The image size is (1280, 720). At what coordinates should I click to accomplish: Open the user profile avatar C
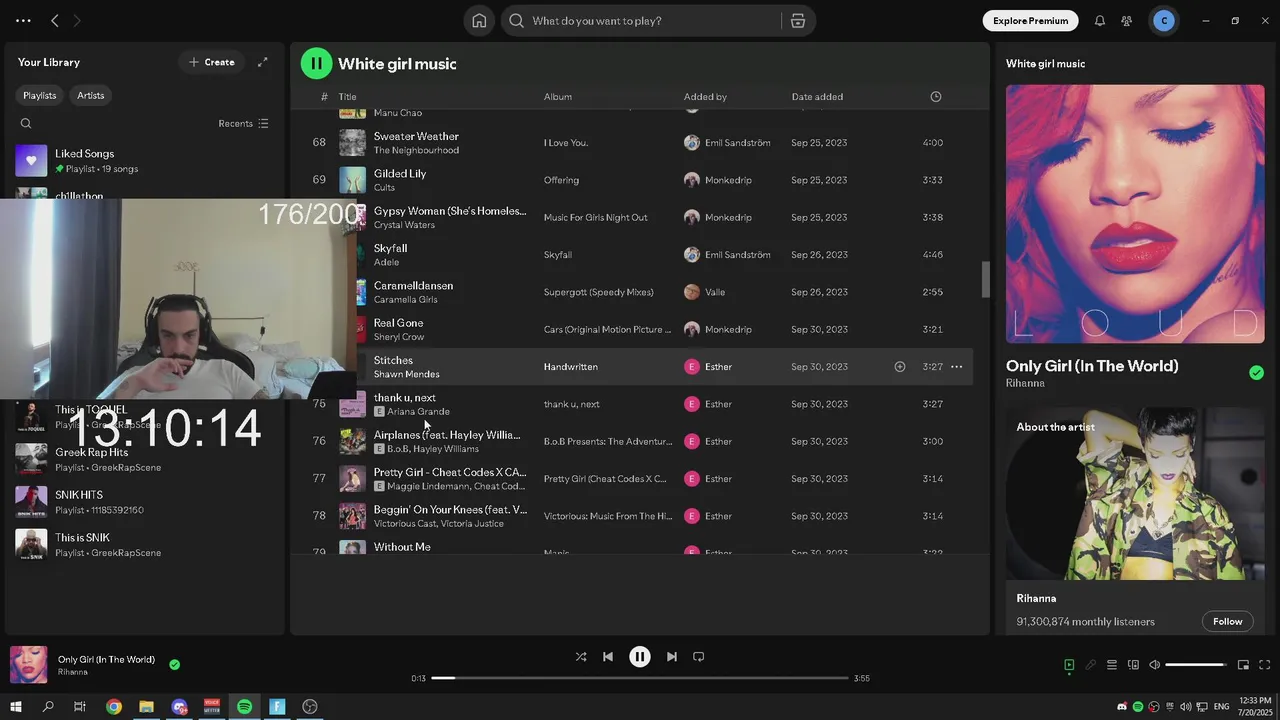pyautogui.click(x=1164, y=21)
